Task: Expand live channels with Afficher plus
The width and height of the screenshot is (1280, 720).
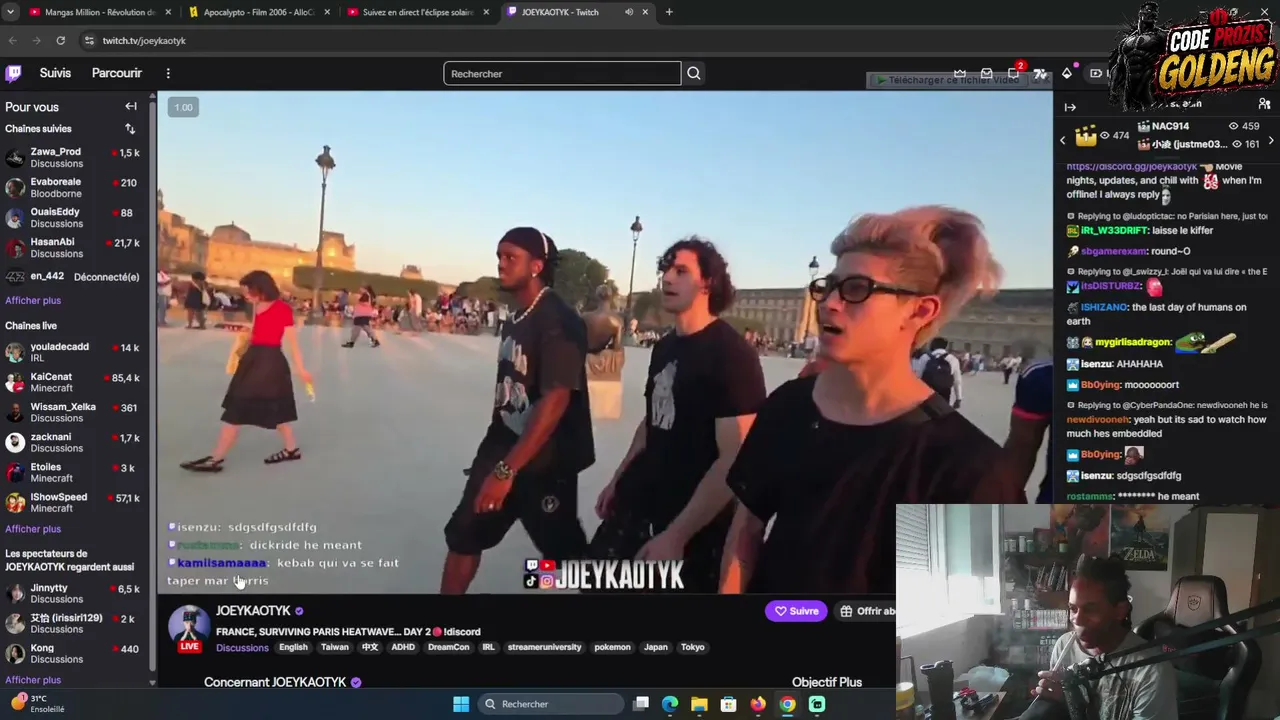Action: [x=33, y=529]
